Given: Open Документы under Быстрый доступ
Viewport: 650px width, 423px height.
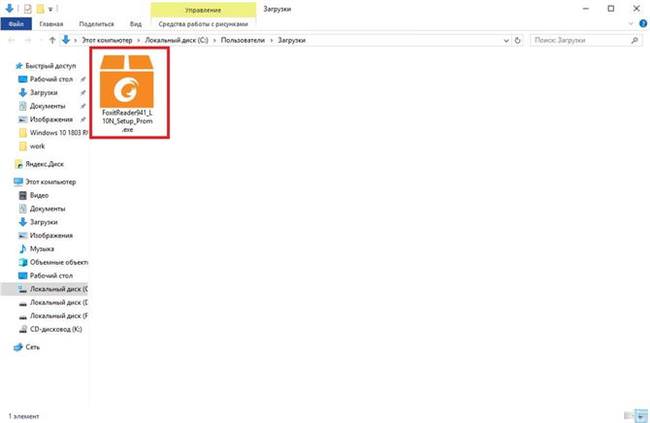Looking at the screenshot, I should coord(47,106).
